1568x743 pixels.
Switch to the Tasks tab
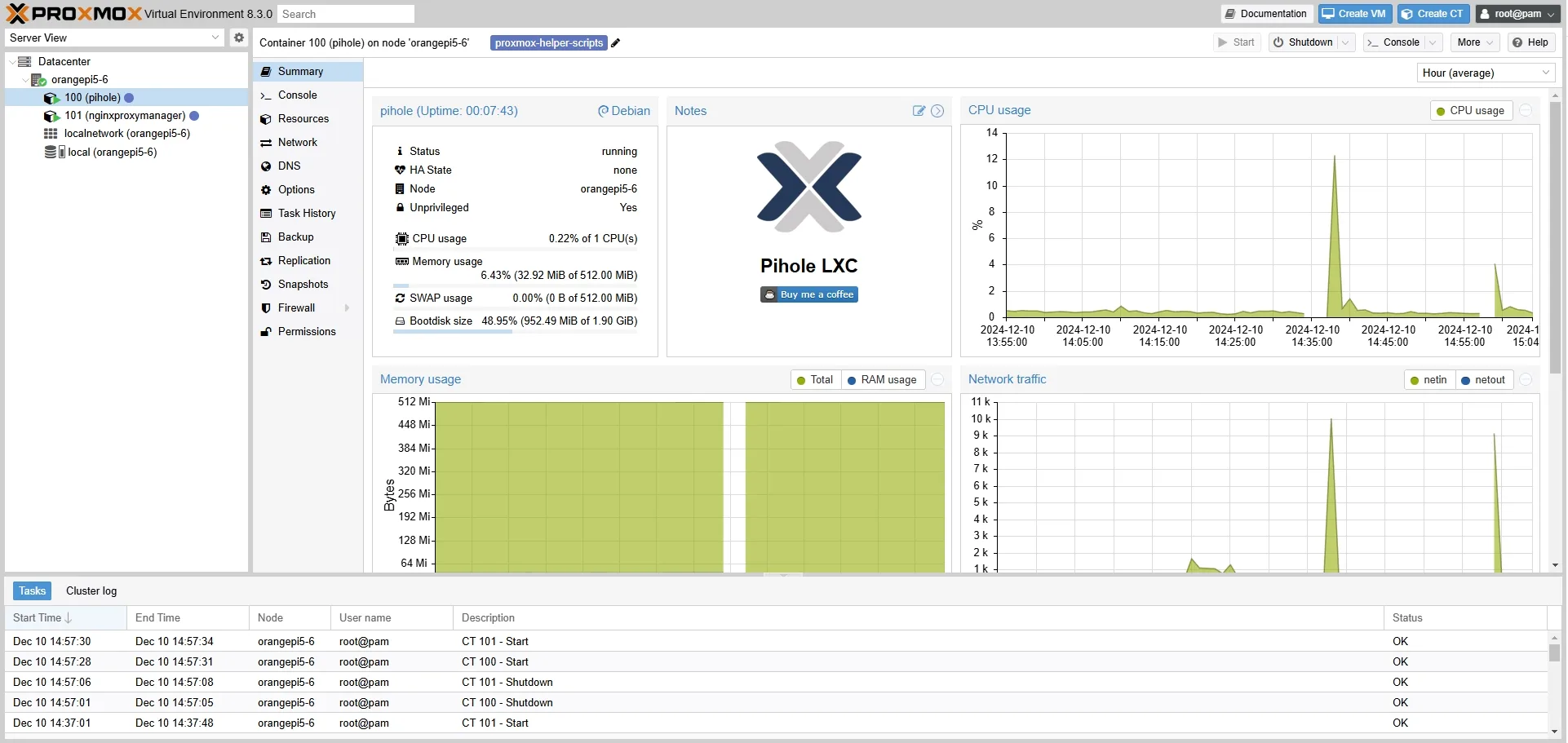(33, 591)
